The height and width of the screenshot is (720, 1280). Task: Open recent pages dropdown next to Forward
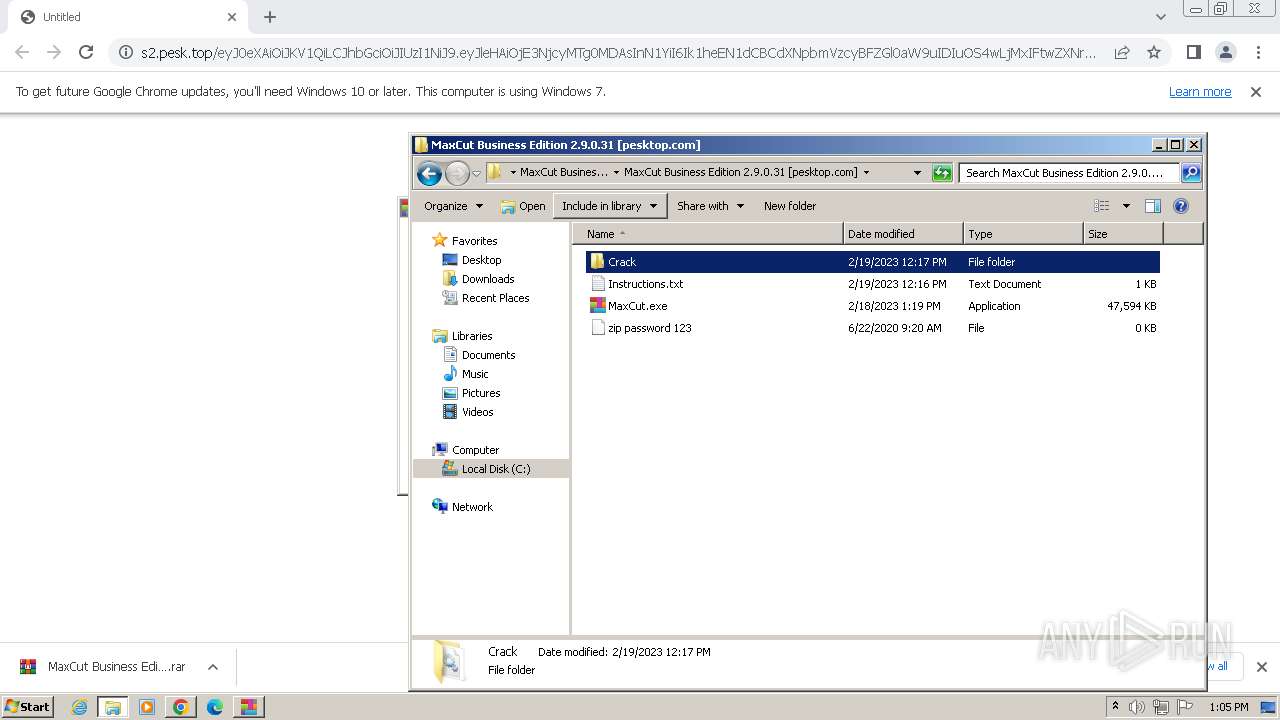(477, 173)
